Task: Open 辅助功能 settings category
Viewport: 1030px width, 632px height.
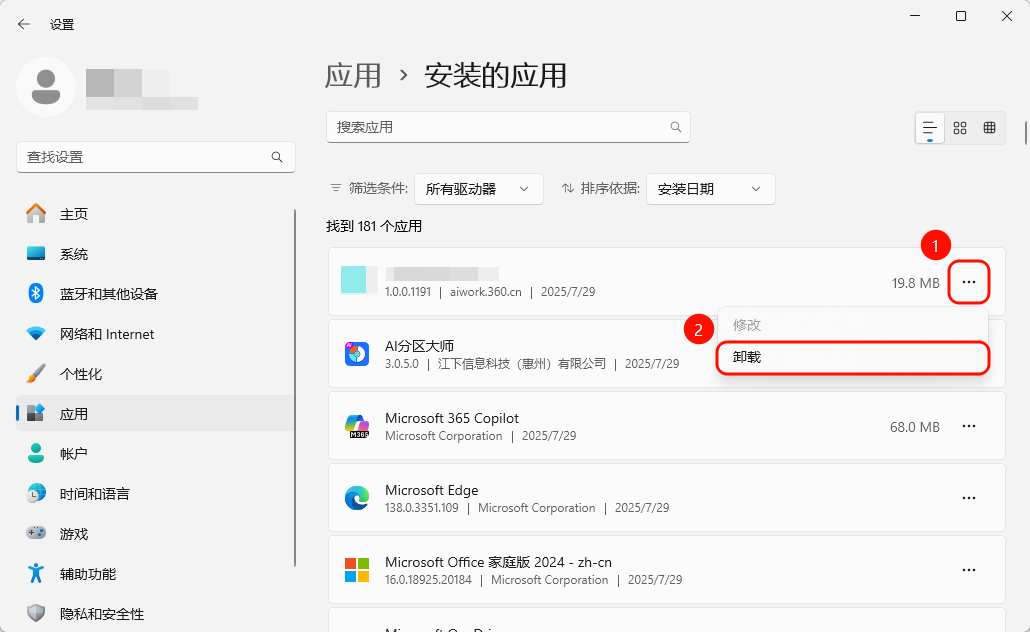Action: (155, 574)
